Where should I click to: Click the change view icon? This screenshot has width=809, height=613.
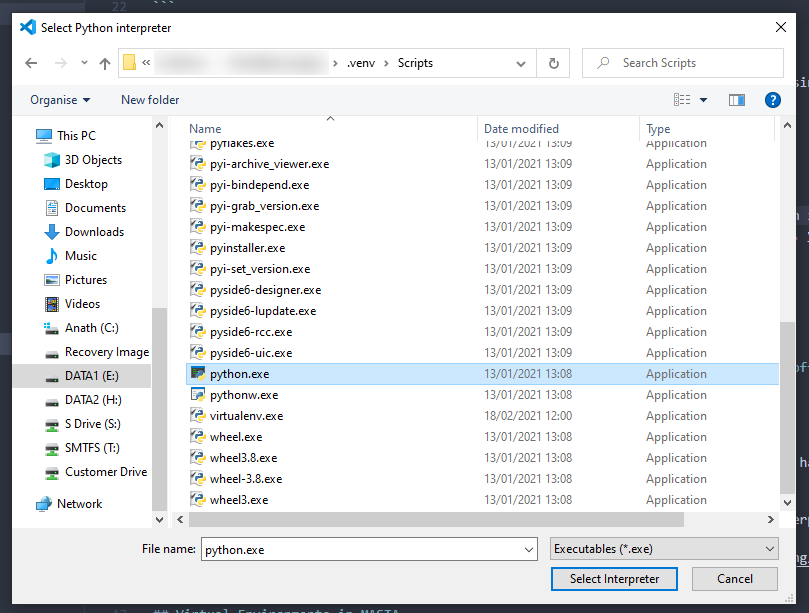[682, 100]
